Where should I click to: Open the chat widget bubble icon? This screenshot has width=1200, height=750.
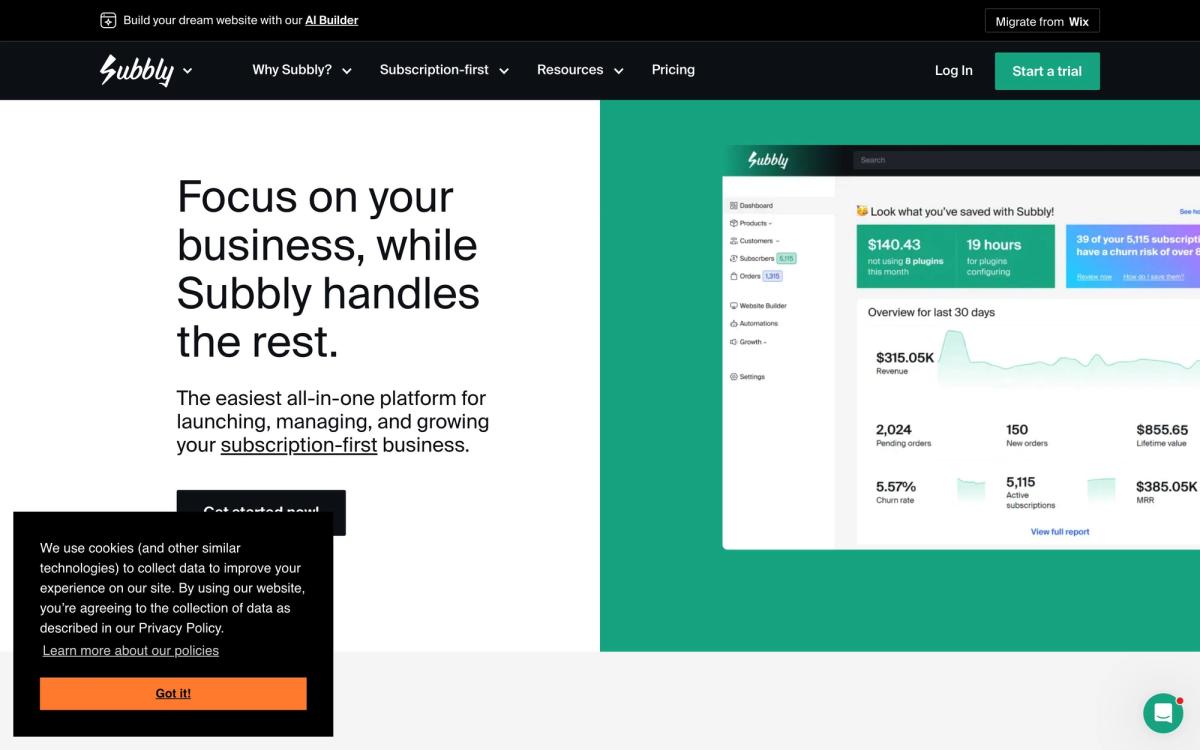click(1163, 713)
